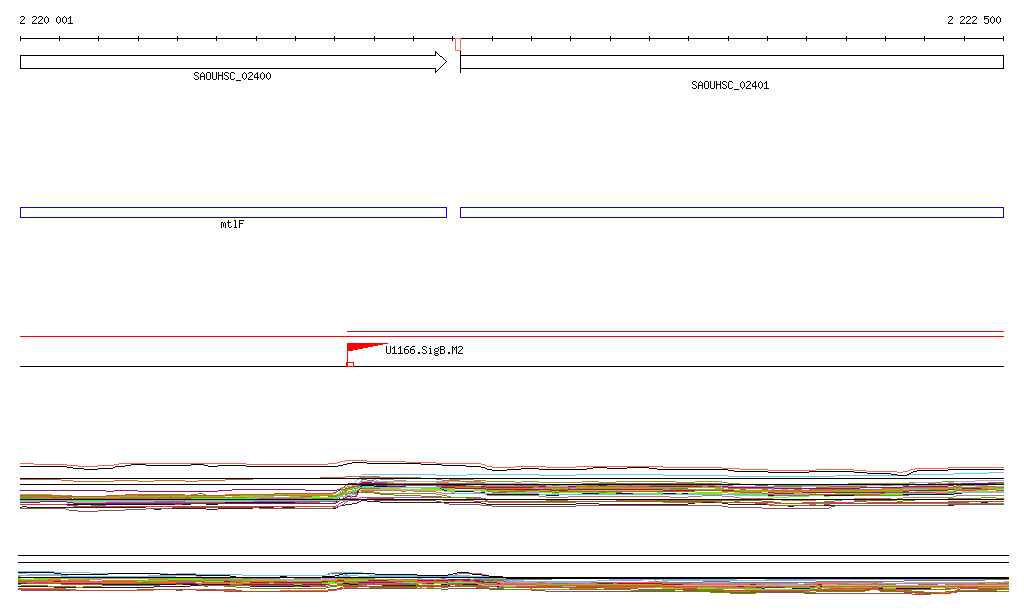Select the SAOUHSC_02401 gene box
Image resolution: width=1024 pixels, height=611 pixels.
(731, 62)
